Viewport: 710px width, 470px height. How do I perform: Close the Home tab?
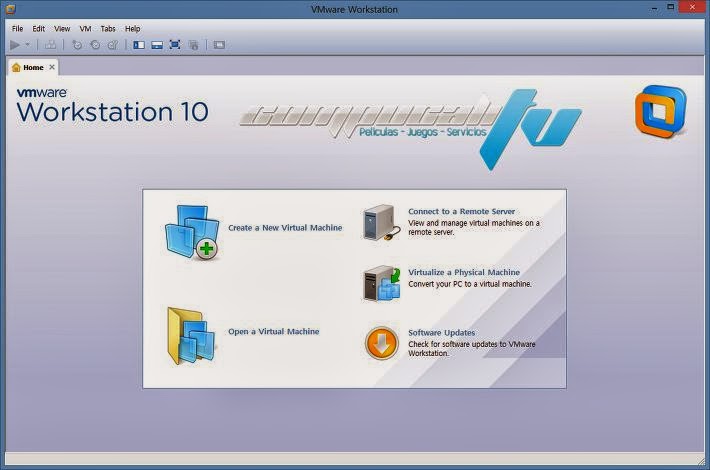click(x=52, y=67)
